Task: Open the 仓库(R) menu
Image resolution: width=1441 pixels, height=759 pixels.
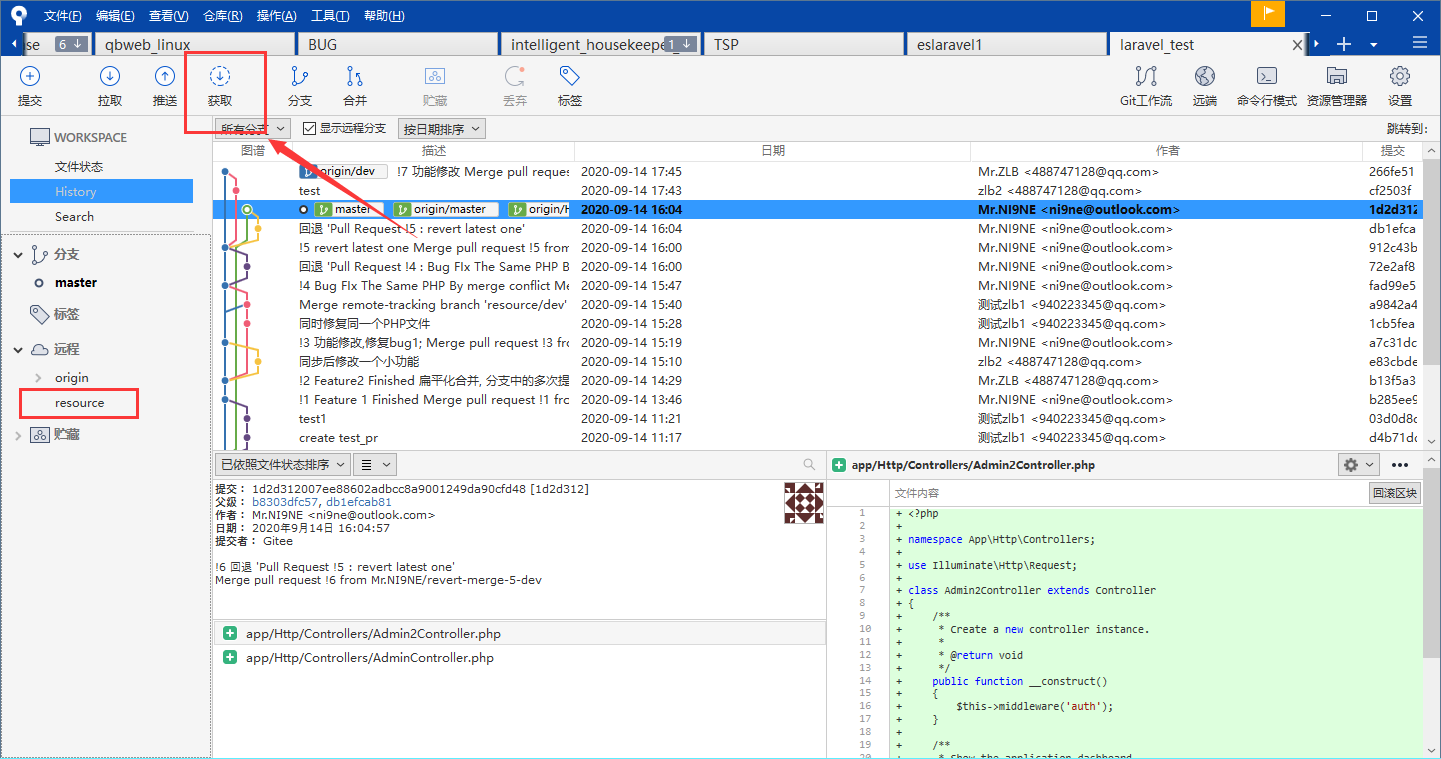Action: click(222, 16)
